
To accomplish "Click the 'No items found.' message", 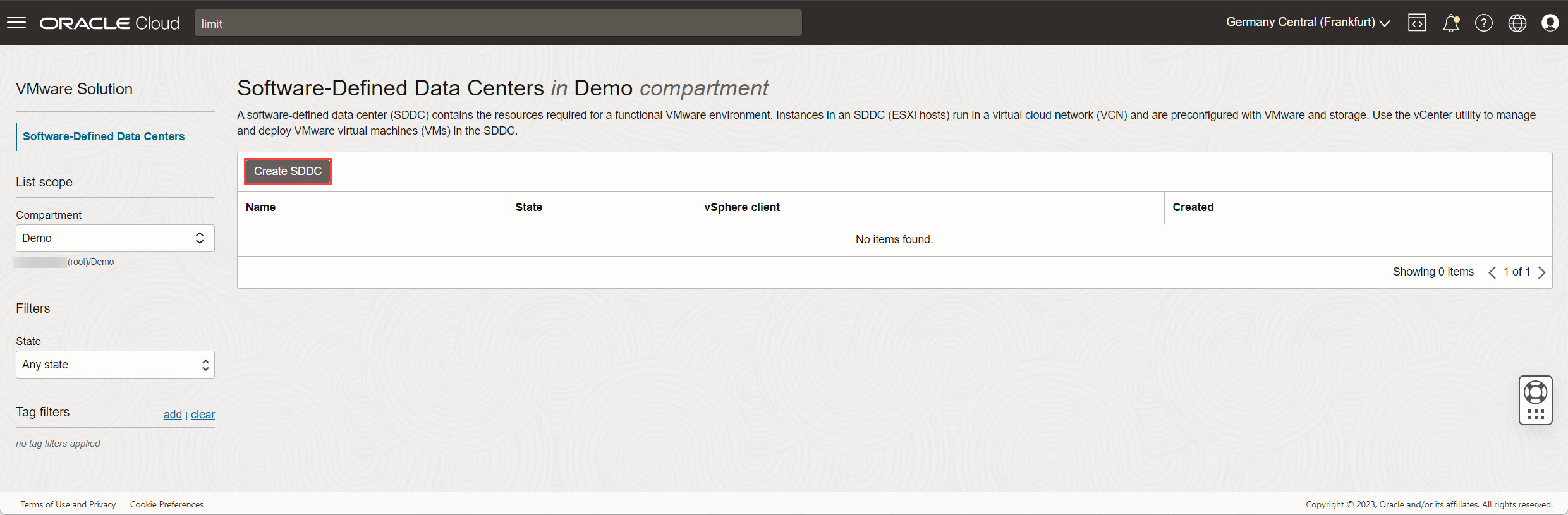I will pos(894,239).
